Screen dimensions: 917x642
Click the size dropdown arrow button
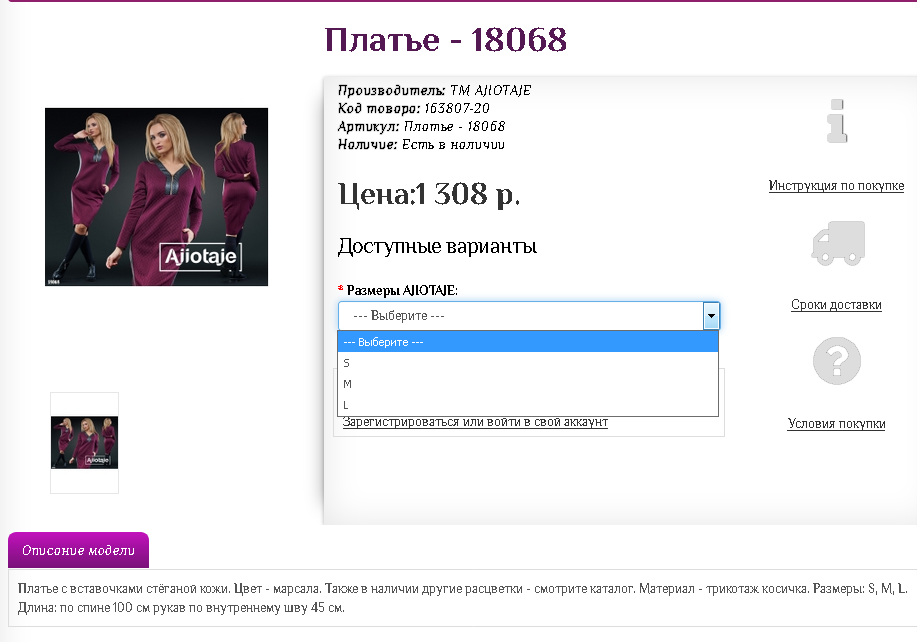(x=711, y=316)
